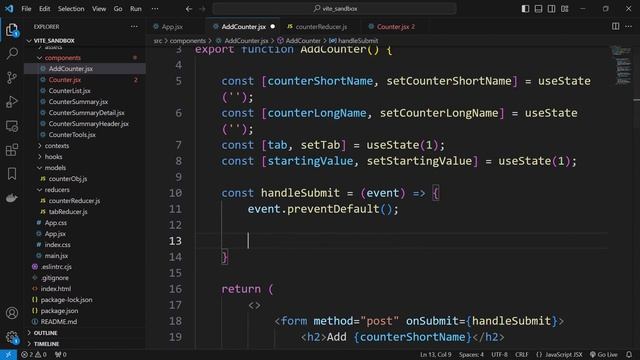Switch to the counterReducer.js tab
This screenshot has height=360, width=640.
pyautogui.click(x=321, y=27)
